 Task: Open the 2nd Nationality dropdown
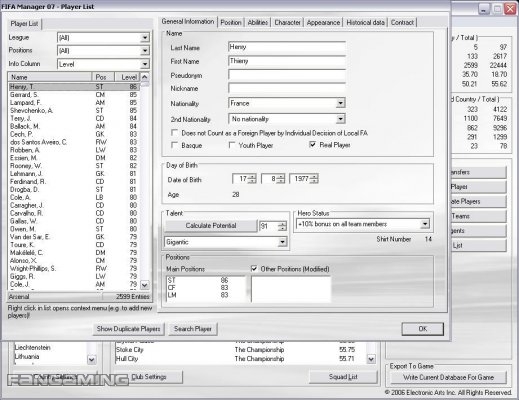pyautogui.click(x=340, y=119)
